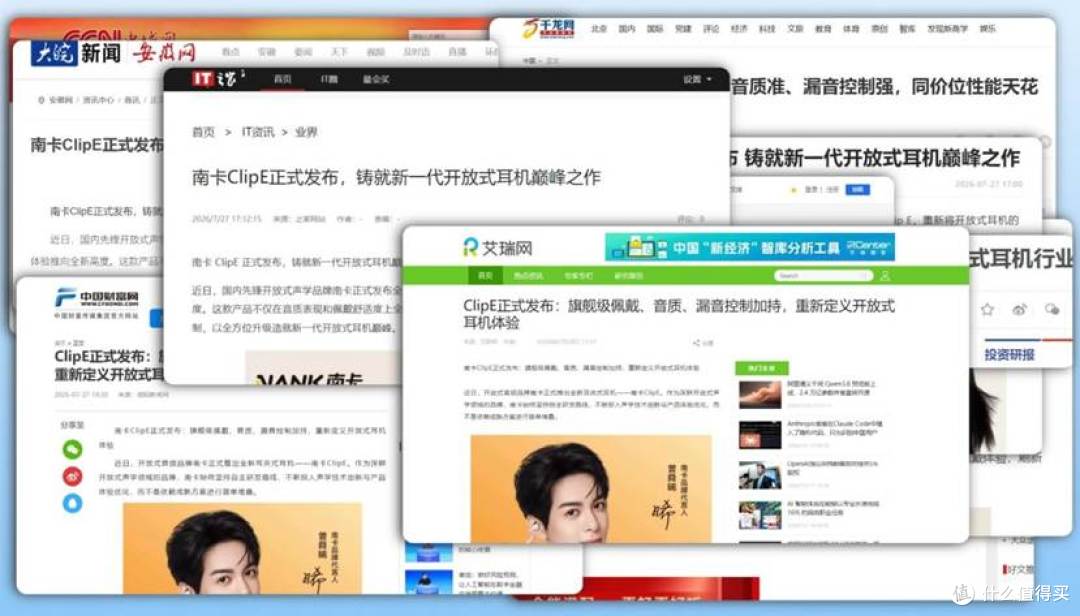
Task: Switch to the 投资研报 tab
Action: click(1009, 354)
